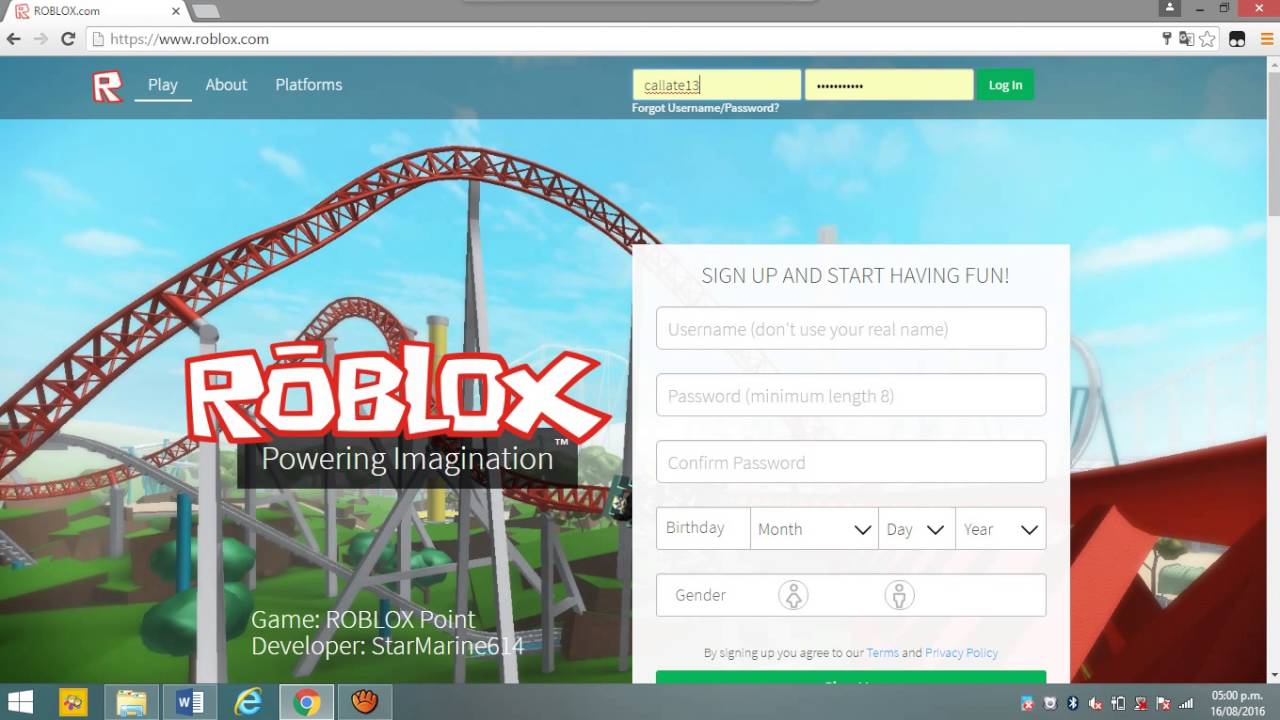Close the ROBLOX.com tab

point(176,11)
